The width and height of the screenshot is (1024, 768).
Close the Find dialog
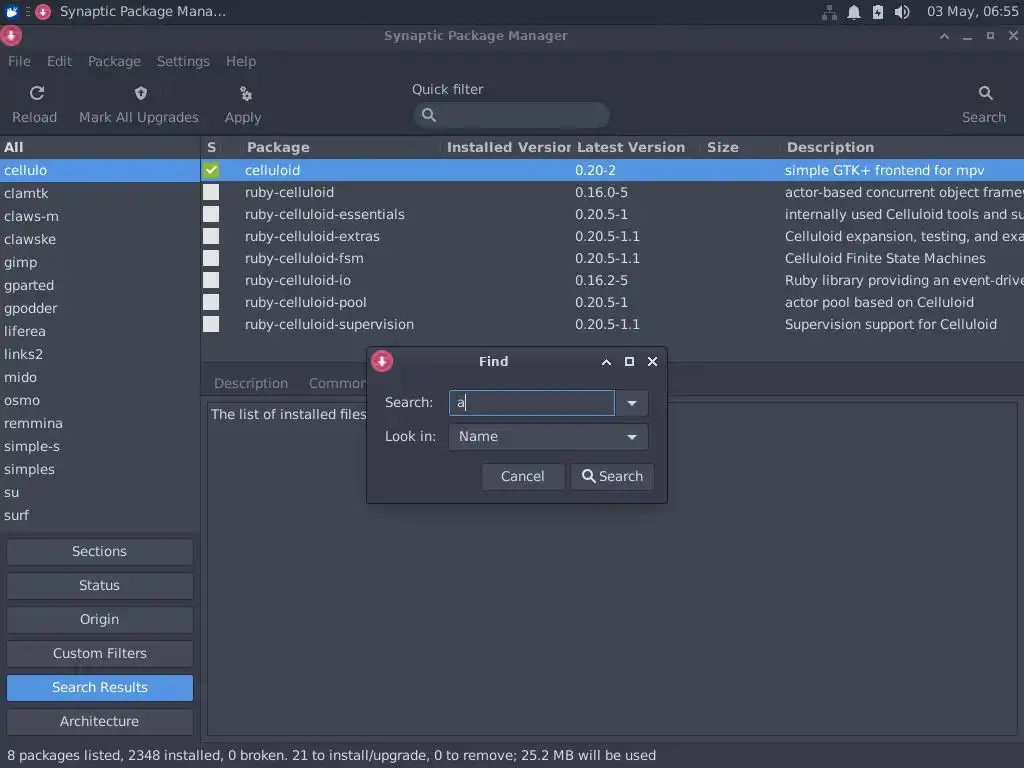pyautogui.click(x=652, y=362)
